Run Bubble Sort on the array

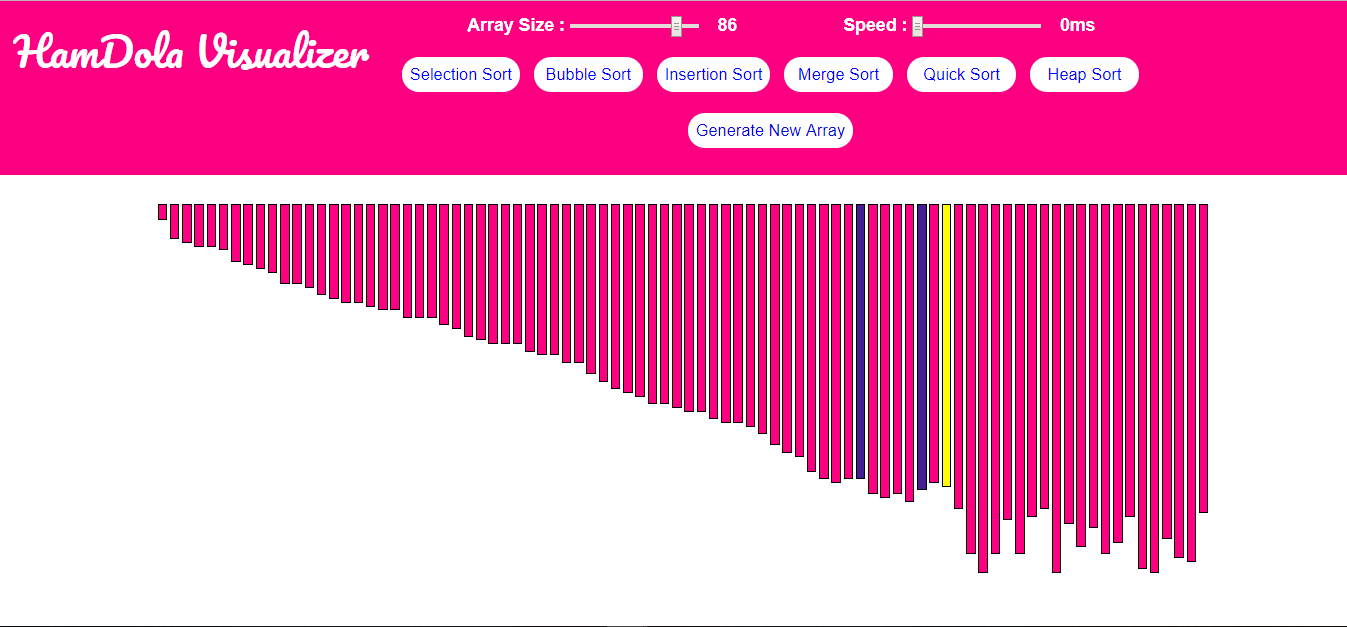[588, 75]
